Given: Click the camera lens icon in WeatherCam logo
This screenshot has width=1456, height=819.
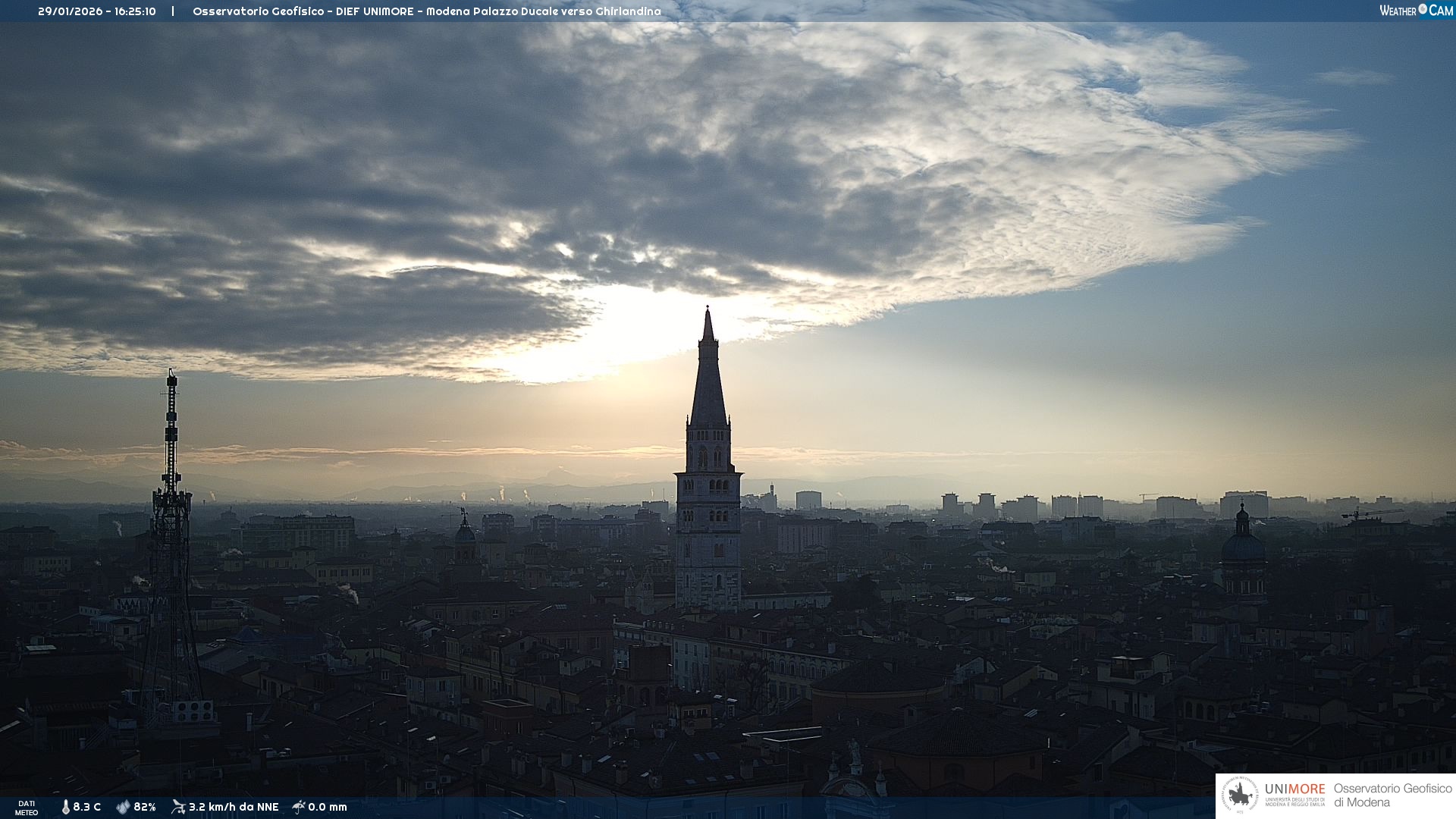Looking at the screenshot, I should click(x=1423, y=9).
